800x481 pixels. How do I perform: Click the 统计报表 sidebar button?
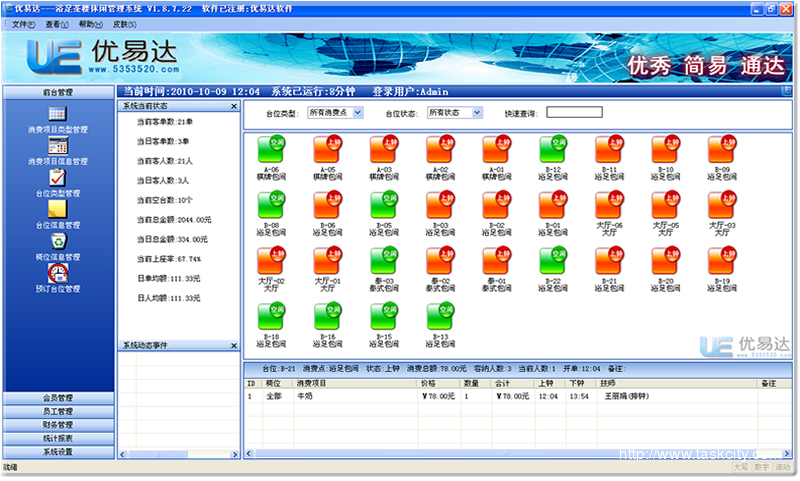(x=57, y=438)
